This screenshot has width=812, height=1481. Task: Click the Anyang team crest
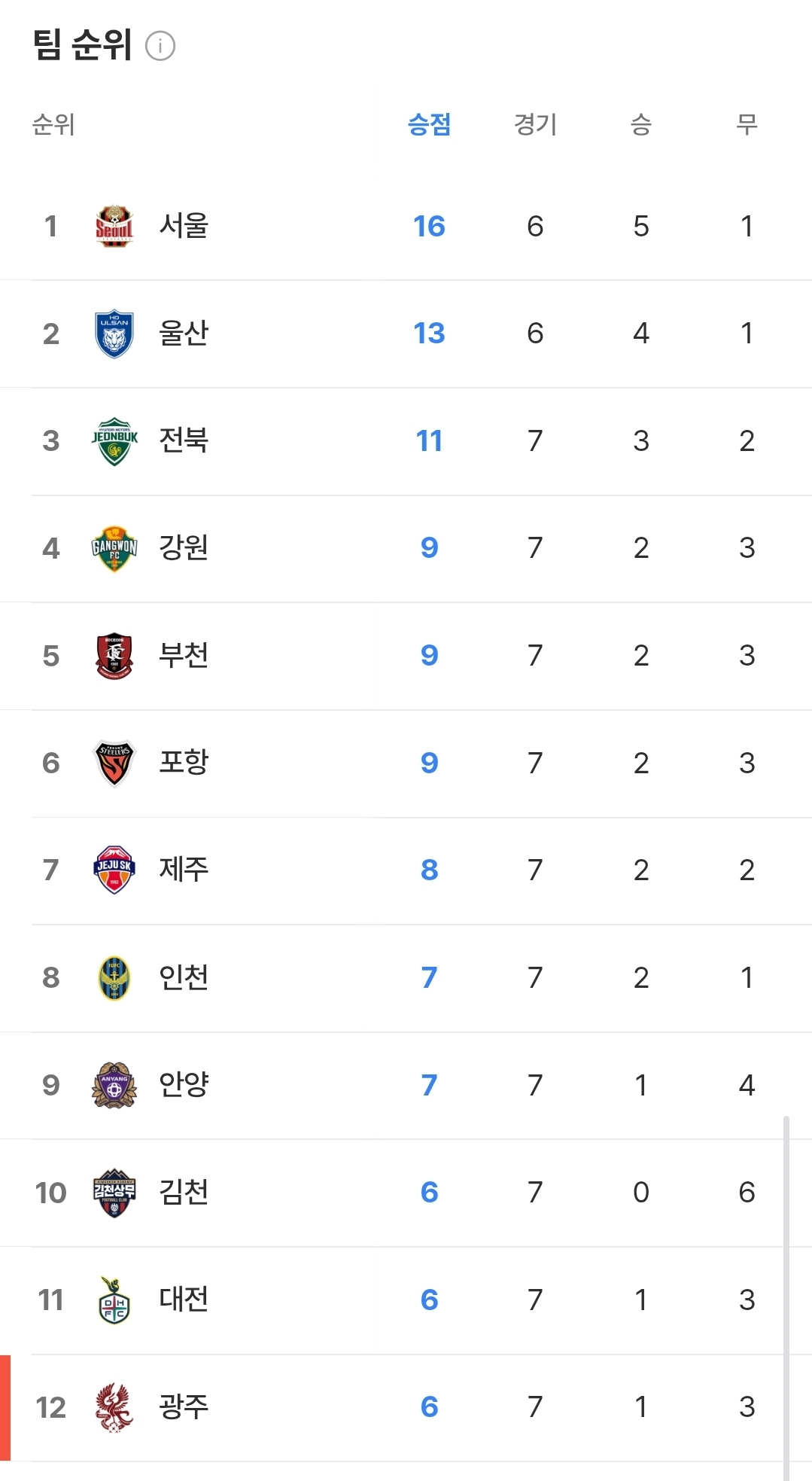click(x=114, y=1085)
